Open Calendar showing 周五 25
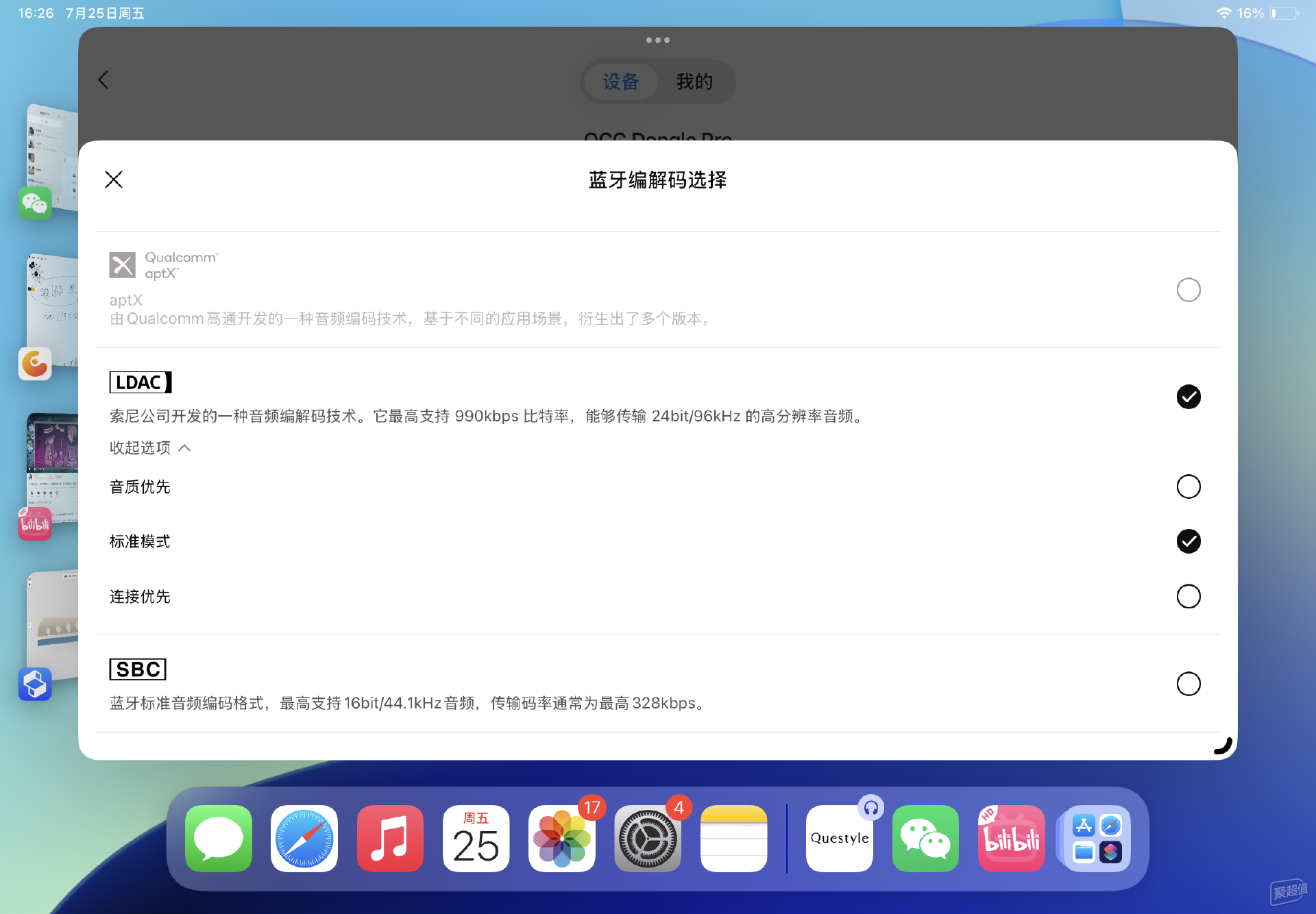This screenshot has width=1316, height=914. click(476, 839)
